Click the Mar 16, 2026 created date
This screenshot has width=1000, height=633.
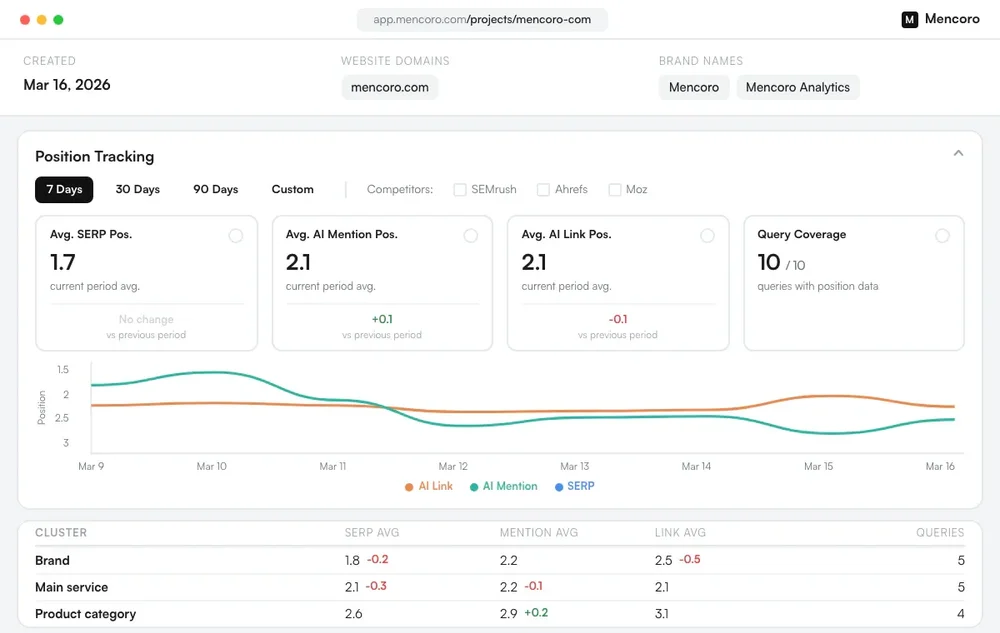click(x=67, y=85)
